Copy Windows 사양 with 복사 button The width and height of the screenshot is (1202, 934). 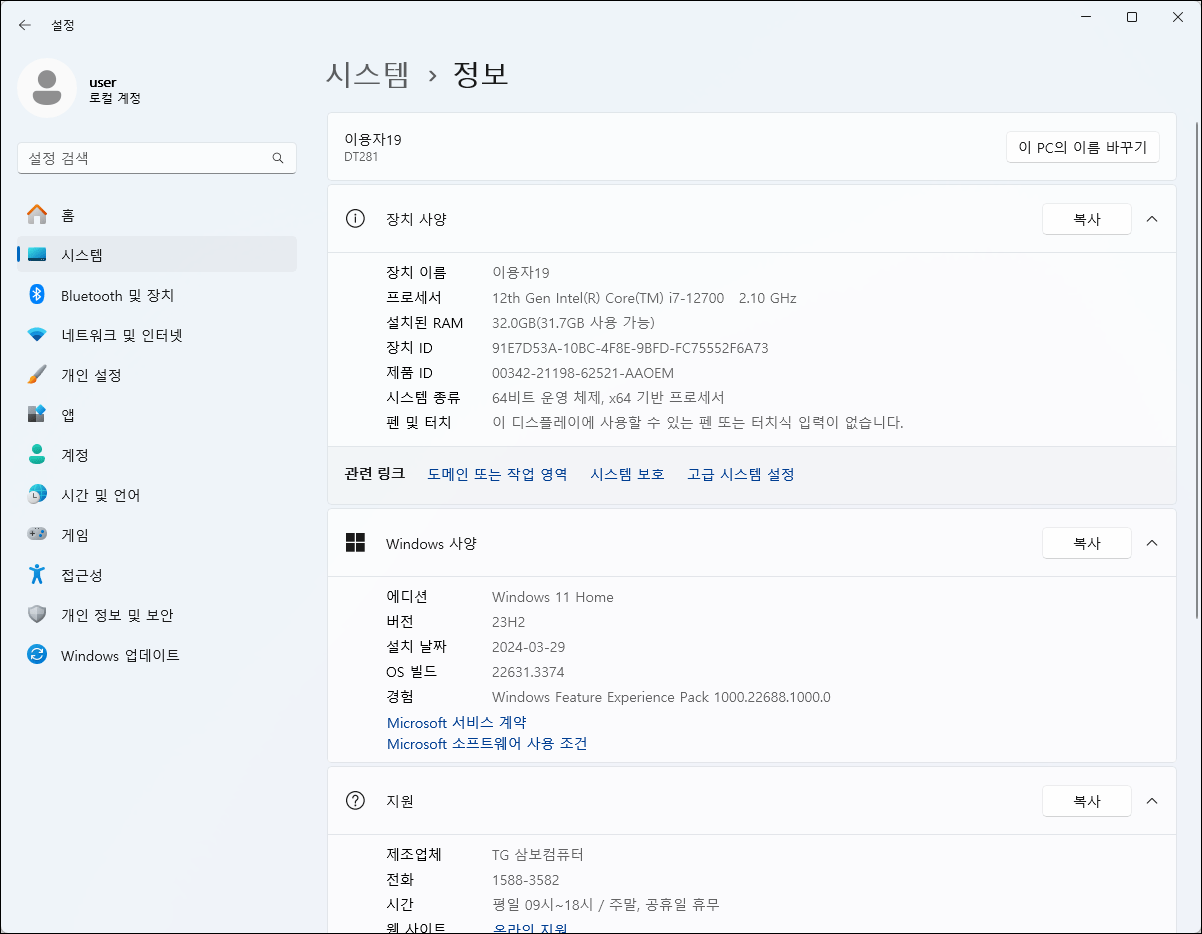coord(1087,543)
